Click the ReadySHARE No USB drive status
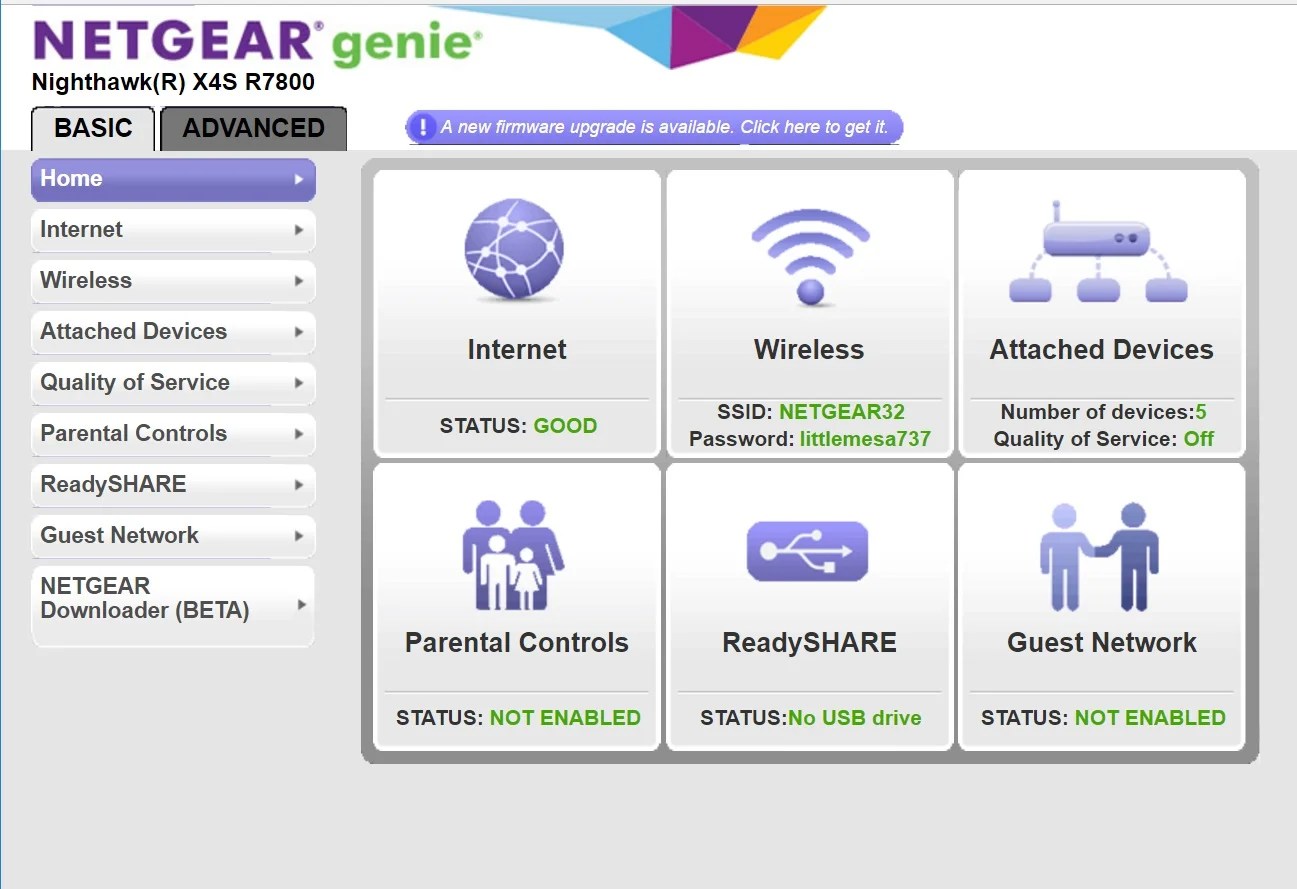 click(854, 718)
